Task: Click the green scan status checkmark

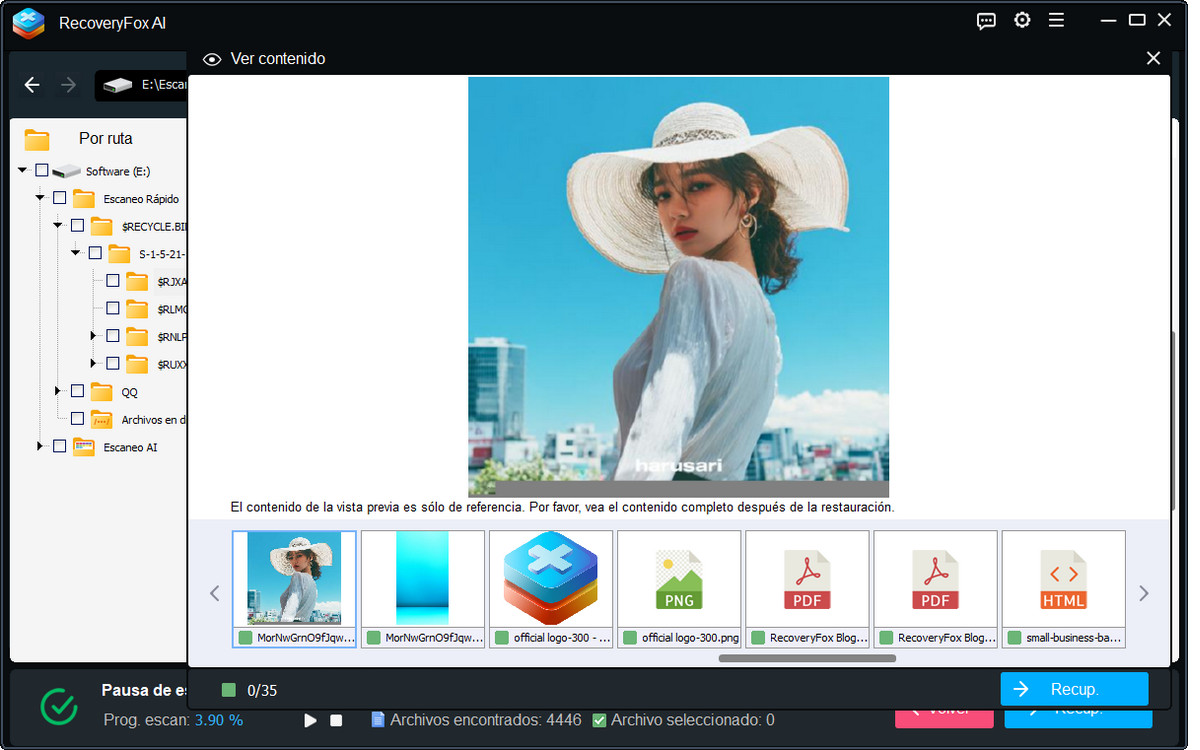Action: click(x=58, y=706)
